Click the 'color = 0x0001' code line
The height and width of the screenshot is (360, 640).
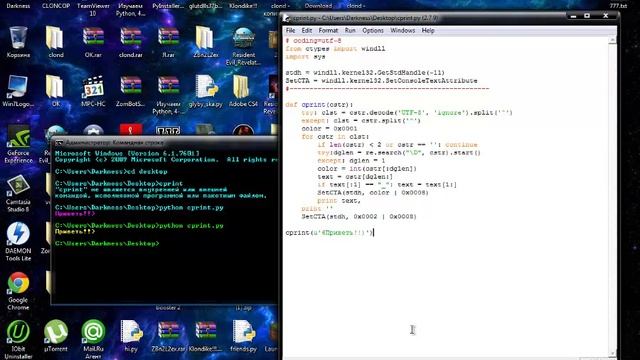(x=329, y=129)
